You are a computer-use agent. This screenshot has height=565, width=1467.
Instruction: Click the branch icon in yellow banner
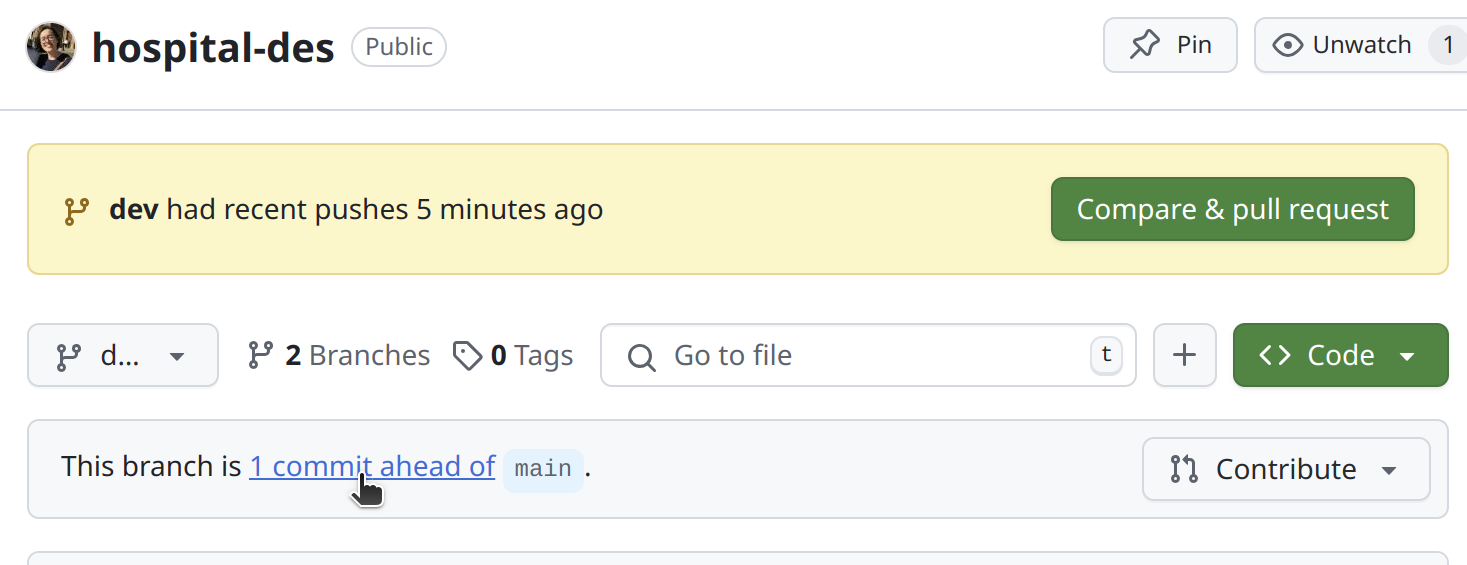click(x=76, y=210)
